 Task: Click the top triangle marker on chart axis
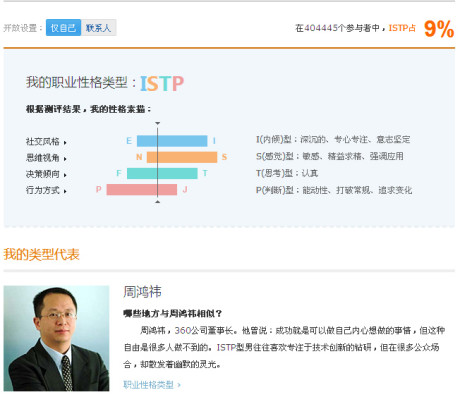158,123
